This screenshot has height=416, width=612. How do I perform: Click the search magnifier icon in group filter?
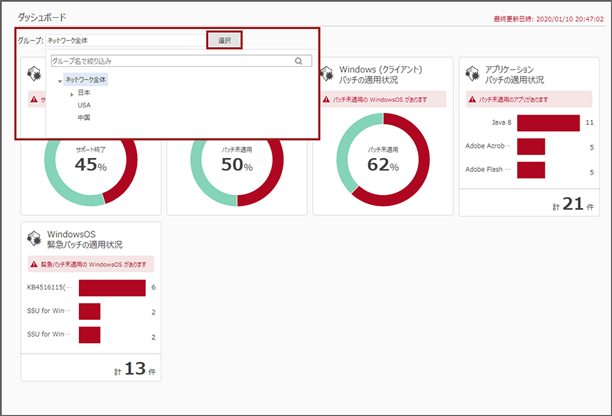click(298, 61)
